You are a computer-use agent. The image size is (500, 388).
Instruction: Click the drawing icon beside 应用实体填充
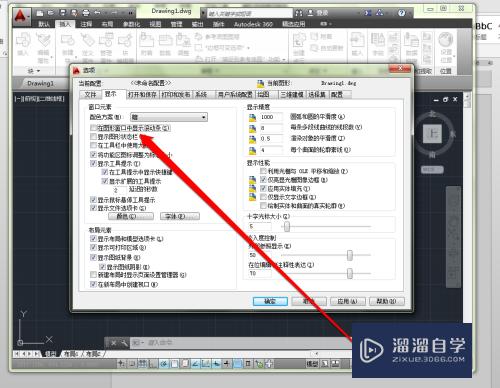click(x=252, y=188)
